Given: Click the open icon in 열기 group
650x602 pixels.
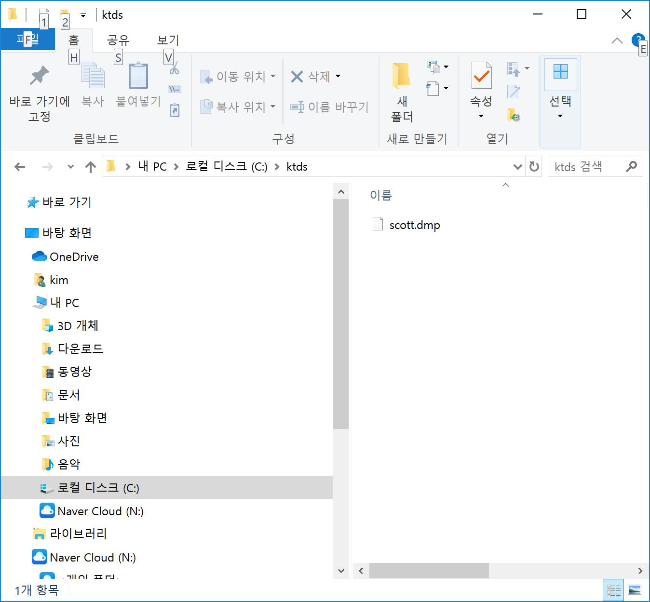Looking at the screenshot, I should click(513, 69).
